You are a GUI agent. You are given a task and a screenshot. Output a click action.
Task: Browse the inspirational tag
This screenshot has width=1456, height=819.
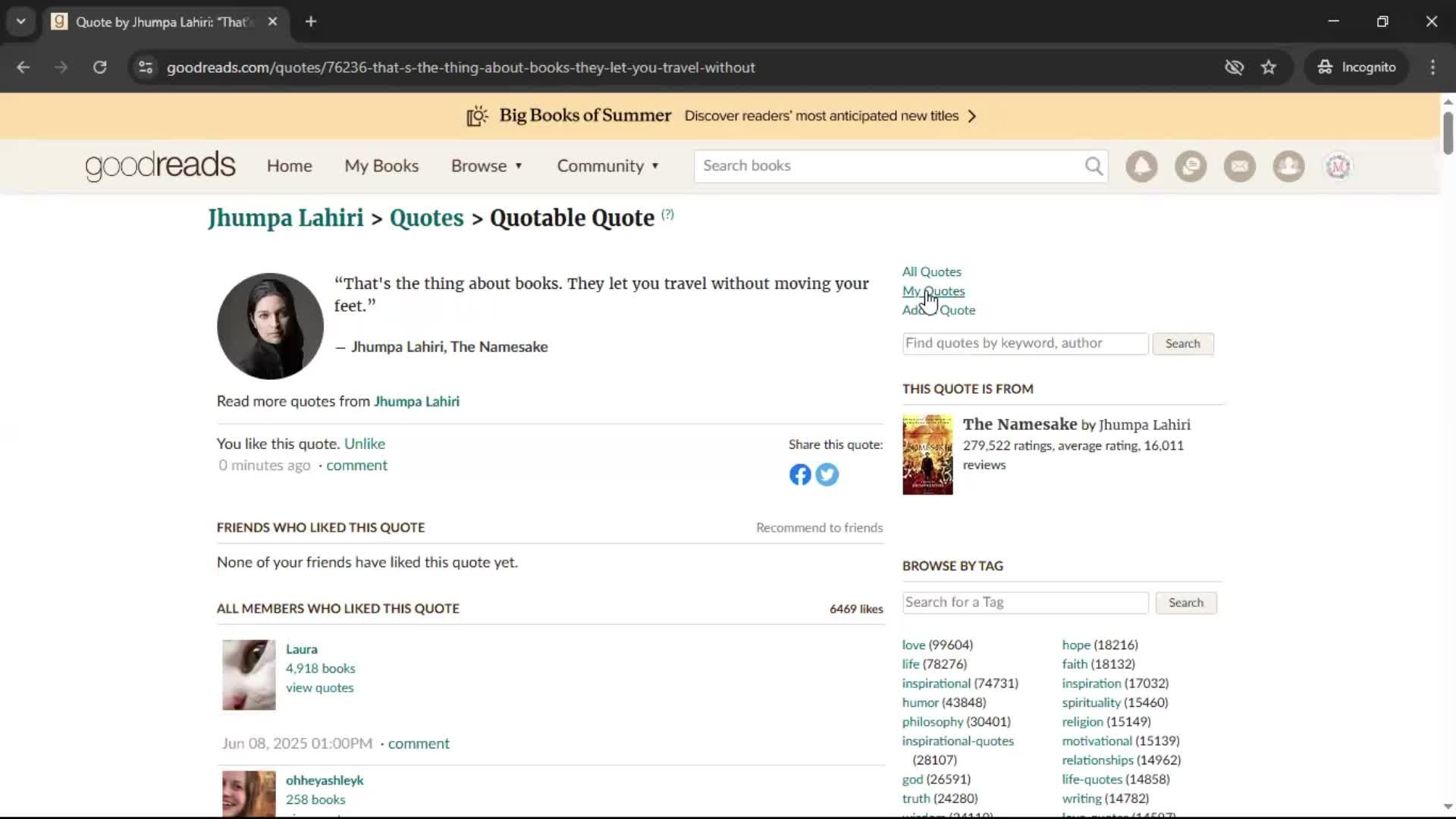click(x=937, y=683)
